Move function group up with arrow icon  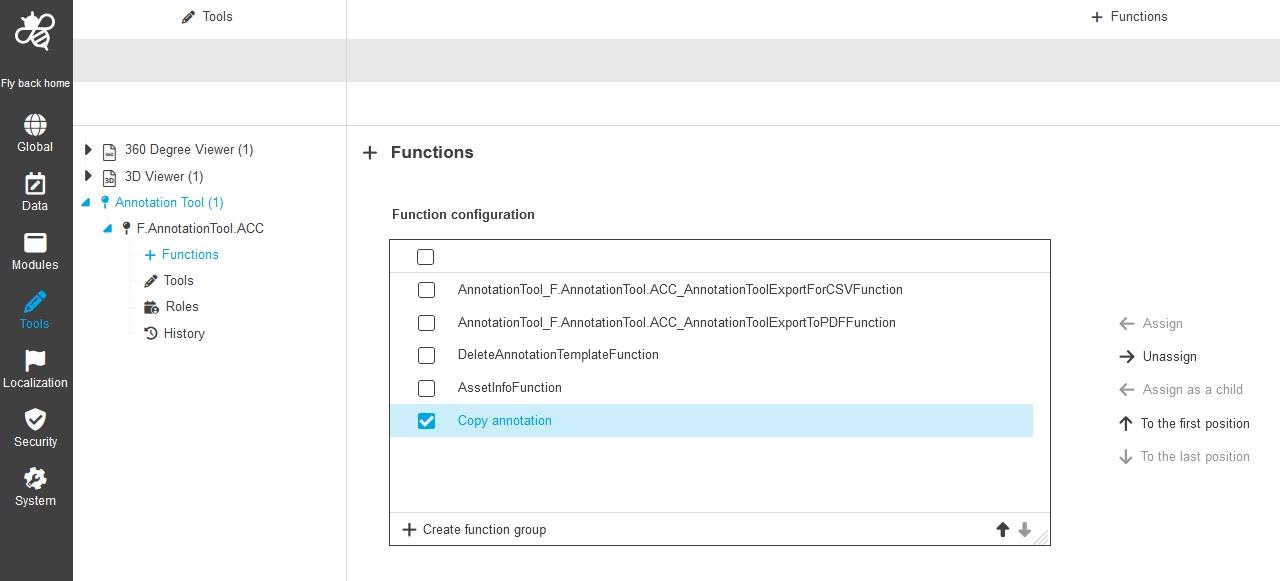(1003, 530)
